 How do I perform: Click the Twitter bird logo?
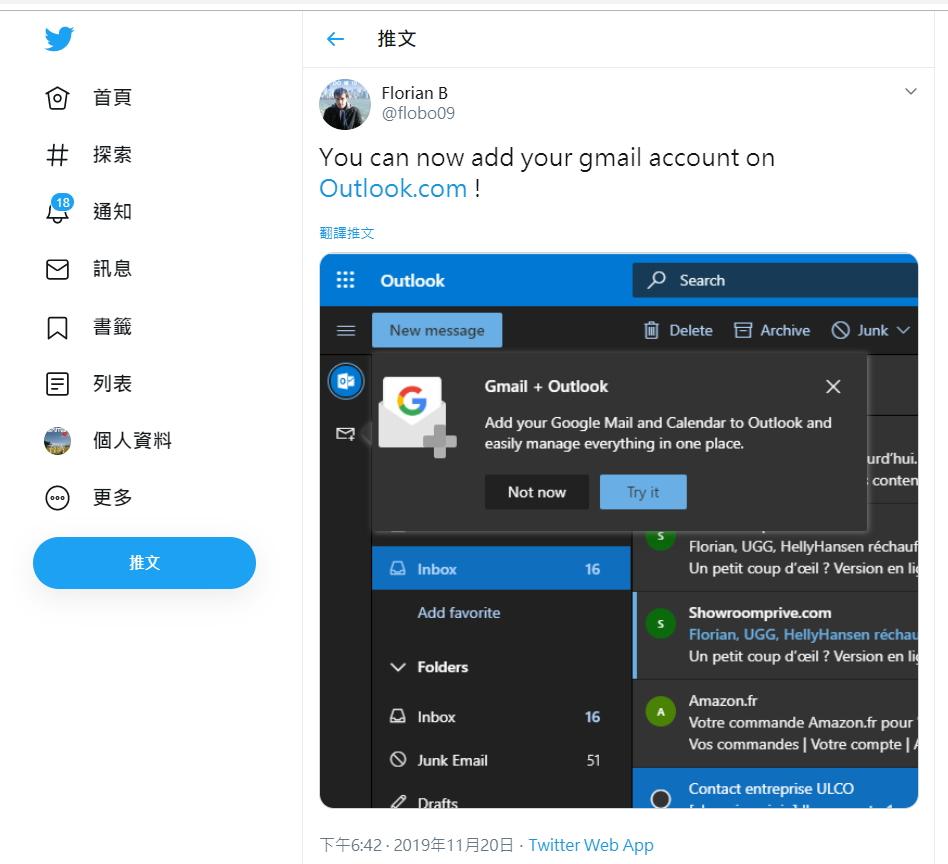pyautogui.click(x=59, y=40)
